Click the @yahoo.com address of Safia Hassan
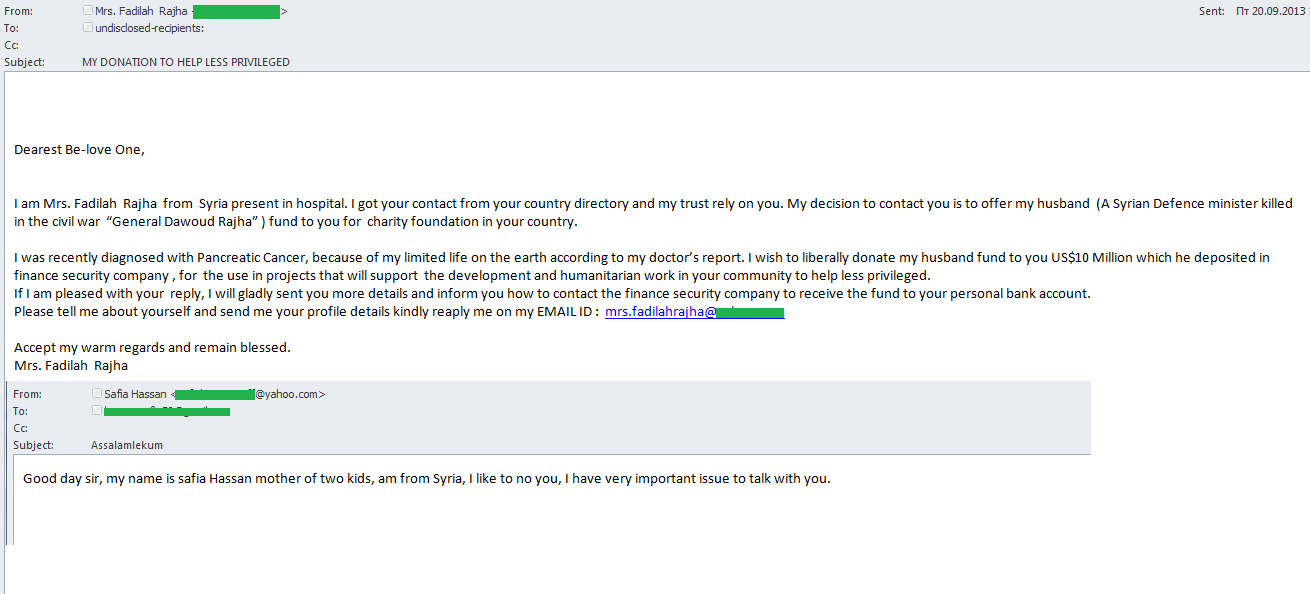Screen dimensions: 1310x594 click(288, 394)
